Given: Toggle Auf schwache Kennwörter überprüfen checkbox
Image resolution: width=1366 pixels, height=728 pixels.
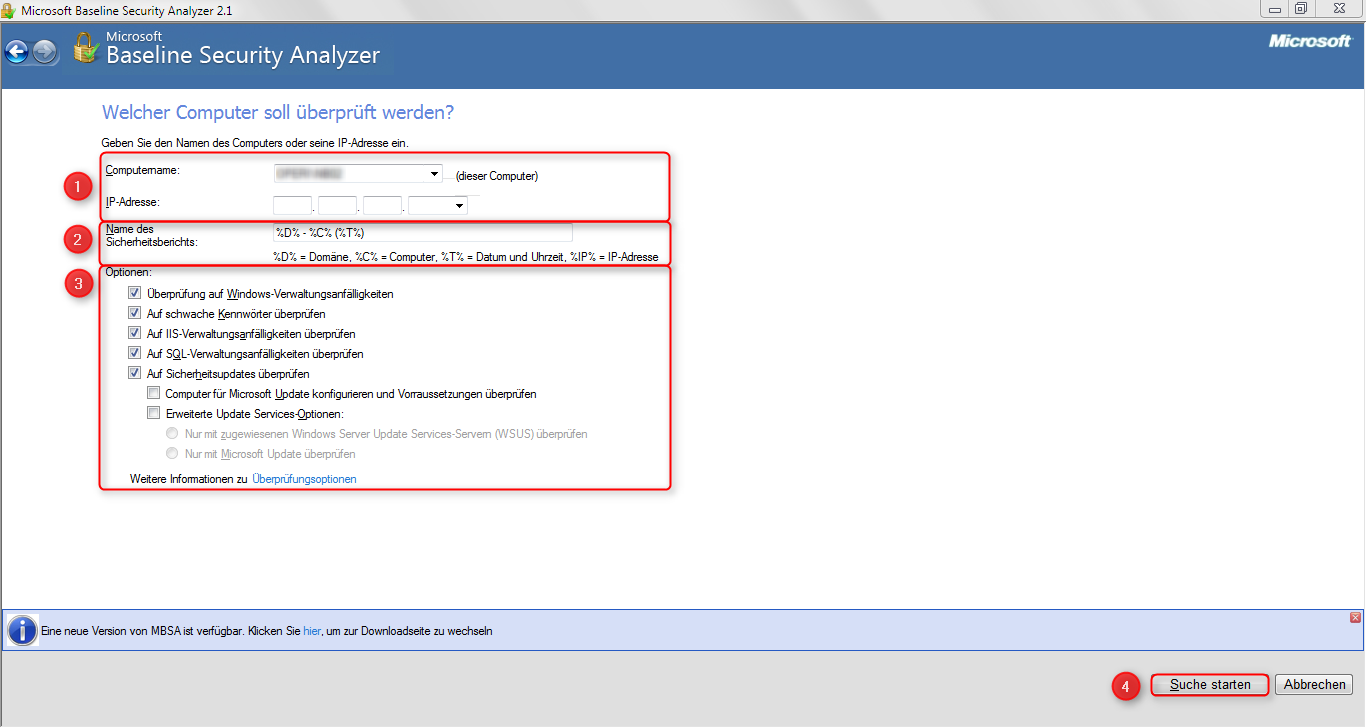Looking at the screenshot, I should click(135, 314).
